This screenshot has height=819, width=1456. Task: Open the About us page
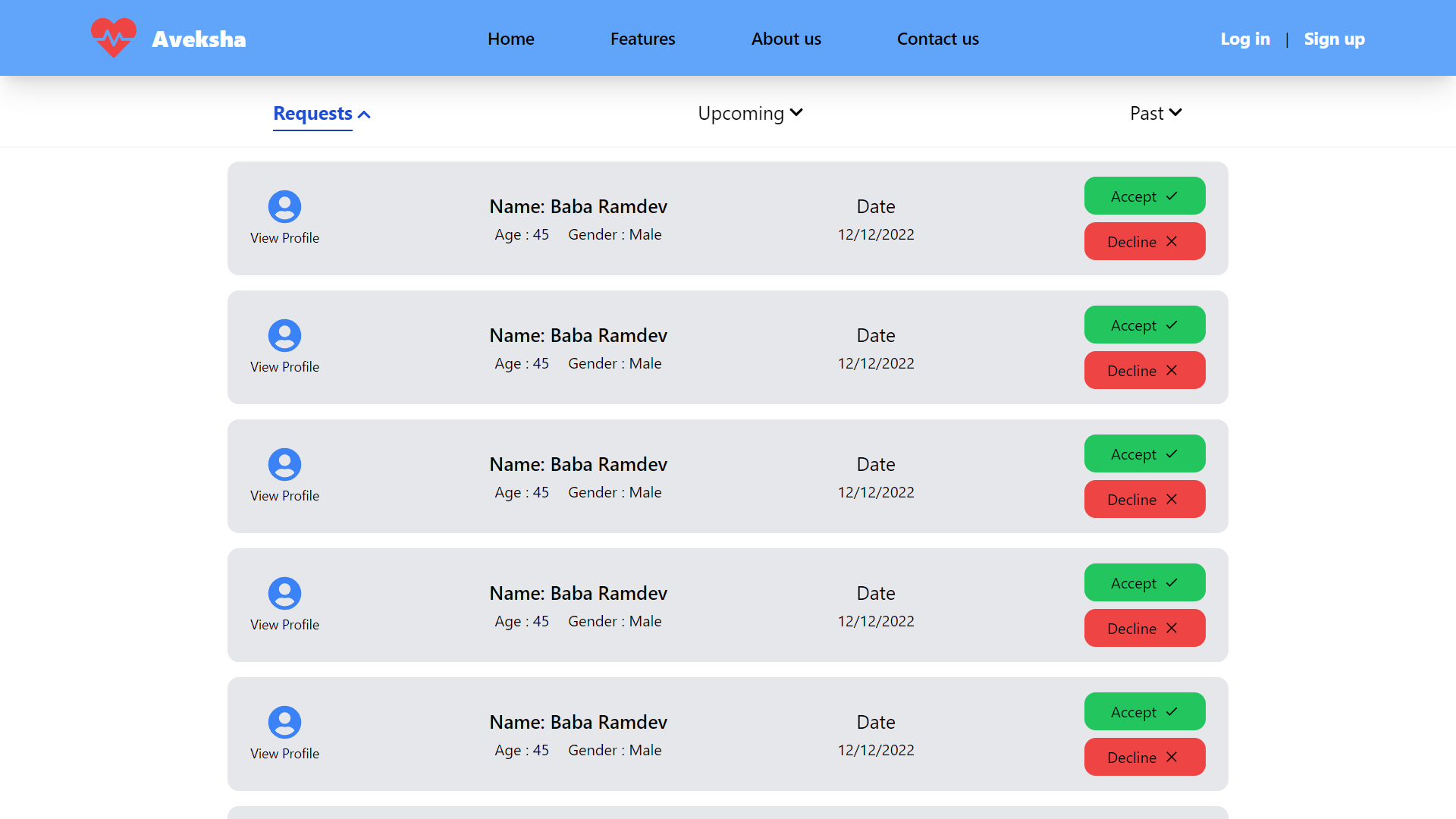tap(786, 39)
